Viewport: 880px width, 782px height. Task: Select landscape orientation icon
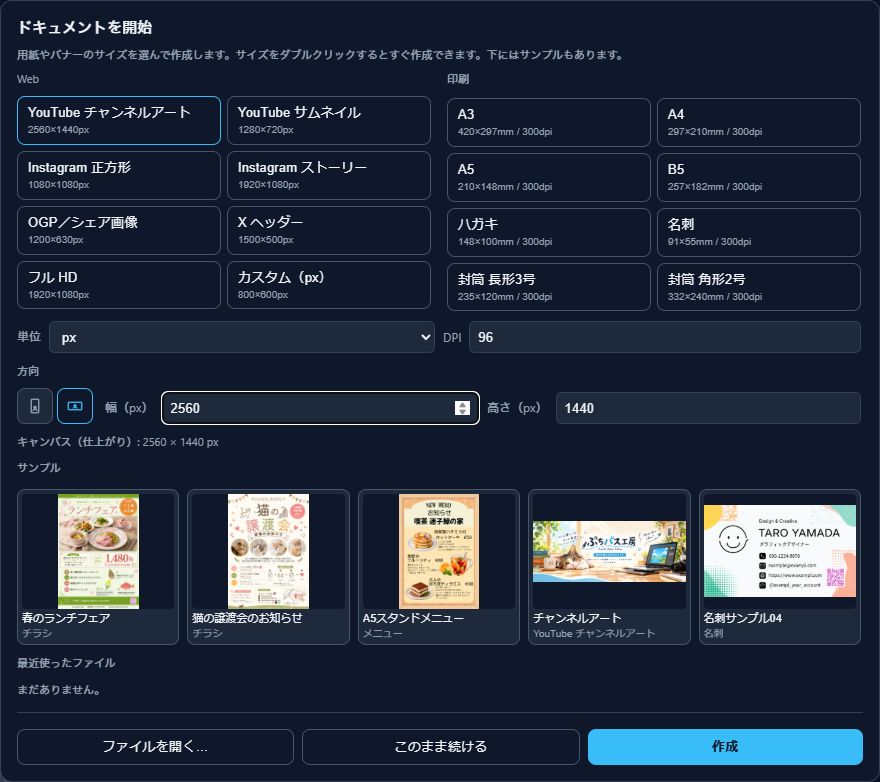pyautogui.click(x=75, y=406)
